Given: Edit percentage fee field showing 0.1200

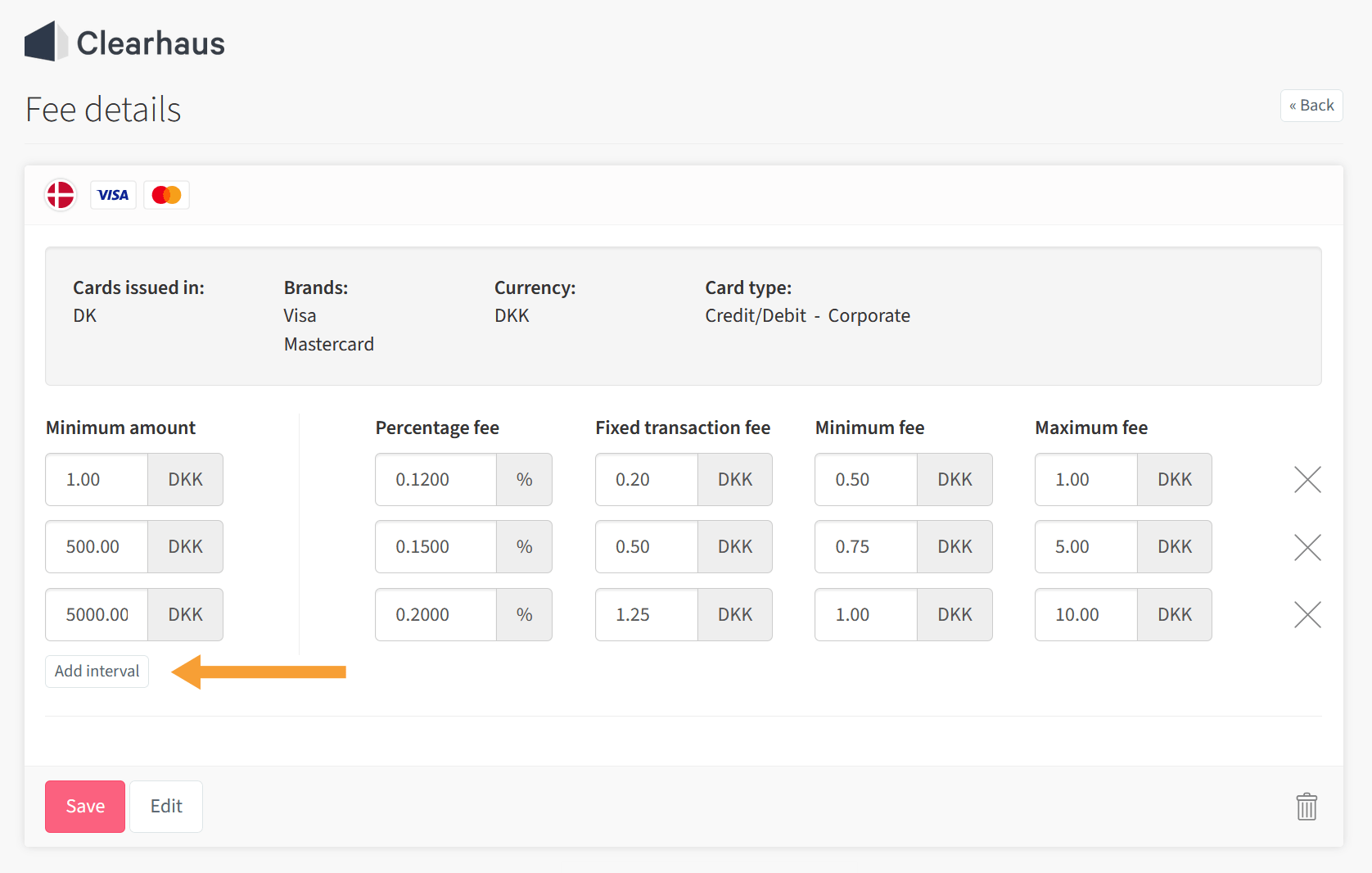Looking at the screenshot, I should pos(436,480).
